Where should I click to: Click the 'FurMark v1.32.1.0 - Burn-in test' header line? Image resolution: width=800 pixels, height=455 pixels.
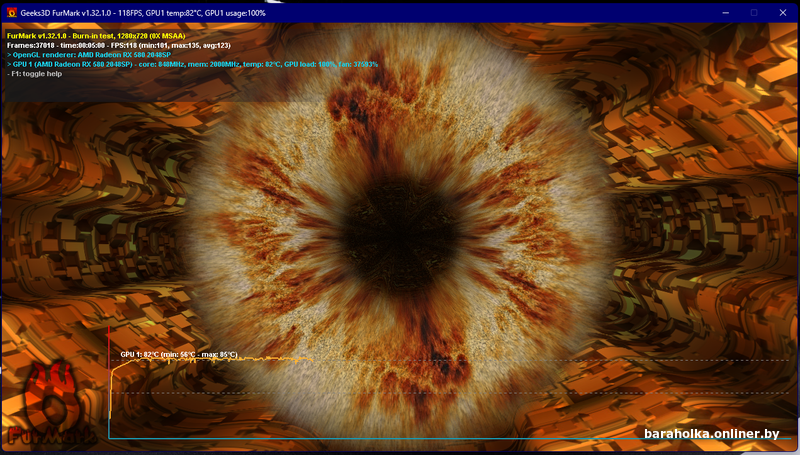pos(96,36)
